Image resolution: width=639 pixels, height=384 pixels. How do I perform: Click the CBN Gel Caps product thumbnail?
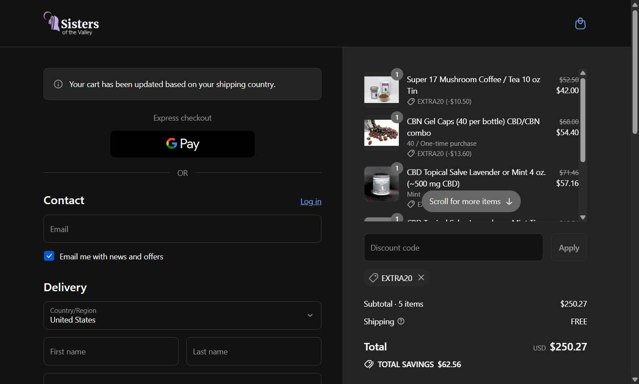coord(381,132)
